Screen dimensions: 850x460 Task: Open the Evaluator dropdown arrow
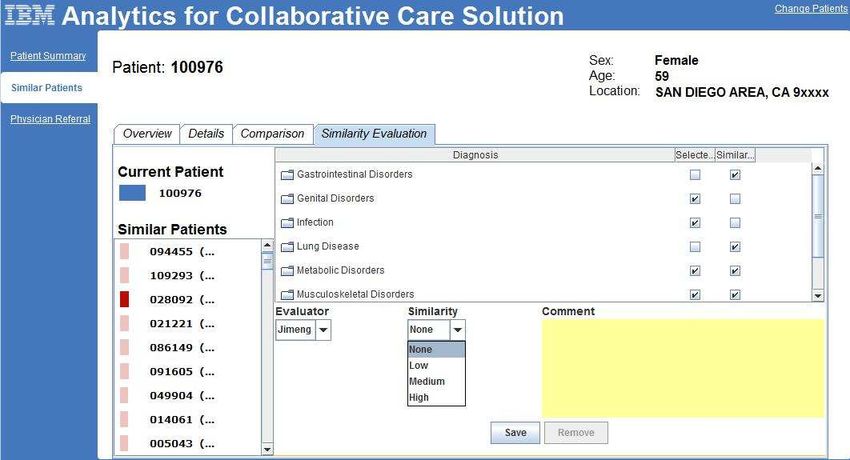323,329
